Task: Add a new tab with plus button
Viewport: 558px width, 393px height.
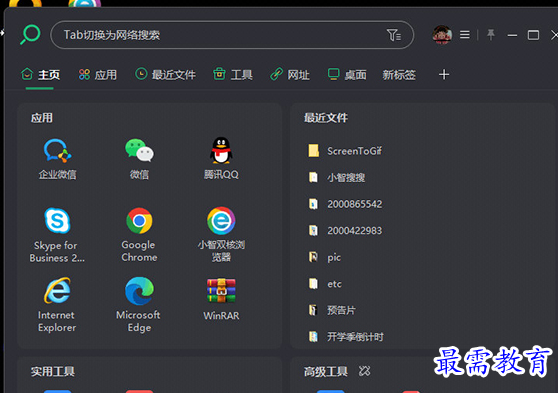Action: click(x=444, y=75)
